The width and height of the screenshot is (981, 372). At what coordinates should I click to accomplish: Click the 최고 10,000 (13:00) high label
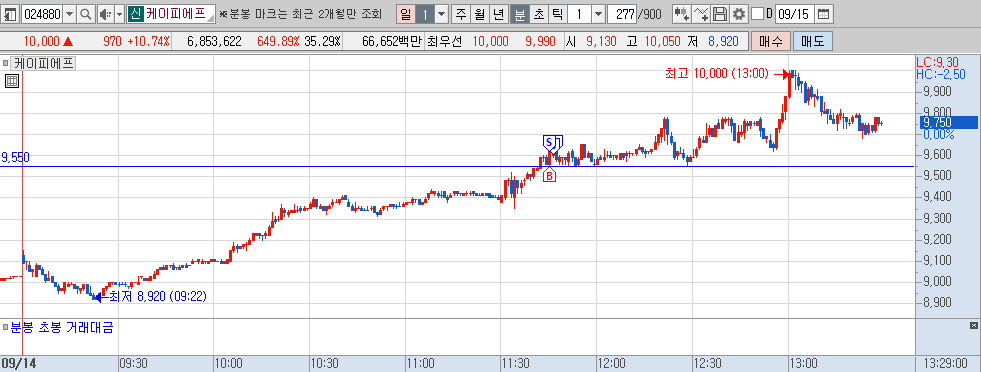coord(716,74)
